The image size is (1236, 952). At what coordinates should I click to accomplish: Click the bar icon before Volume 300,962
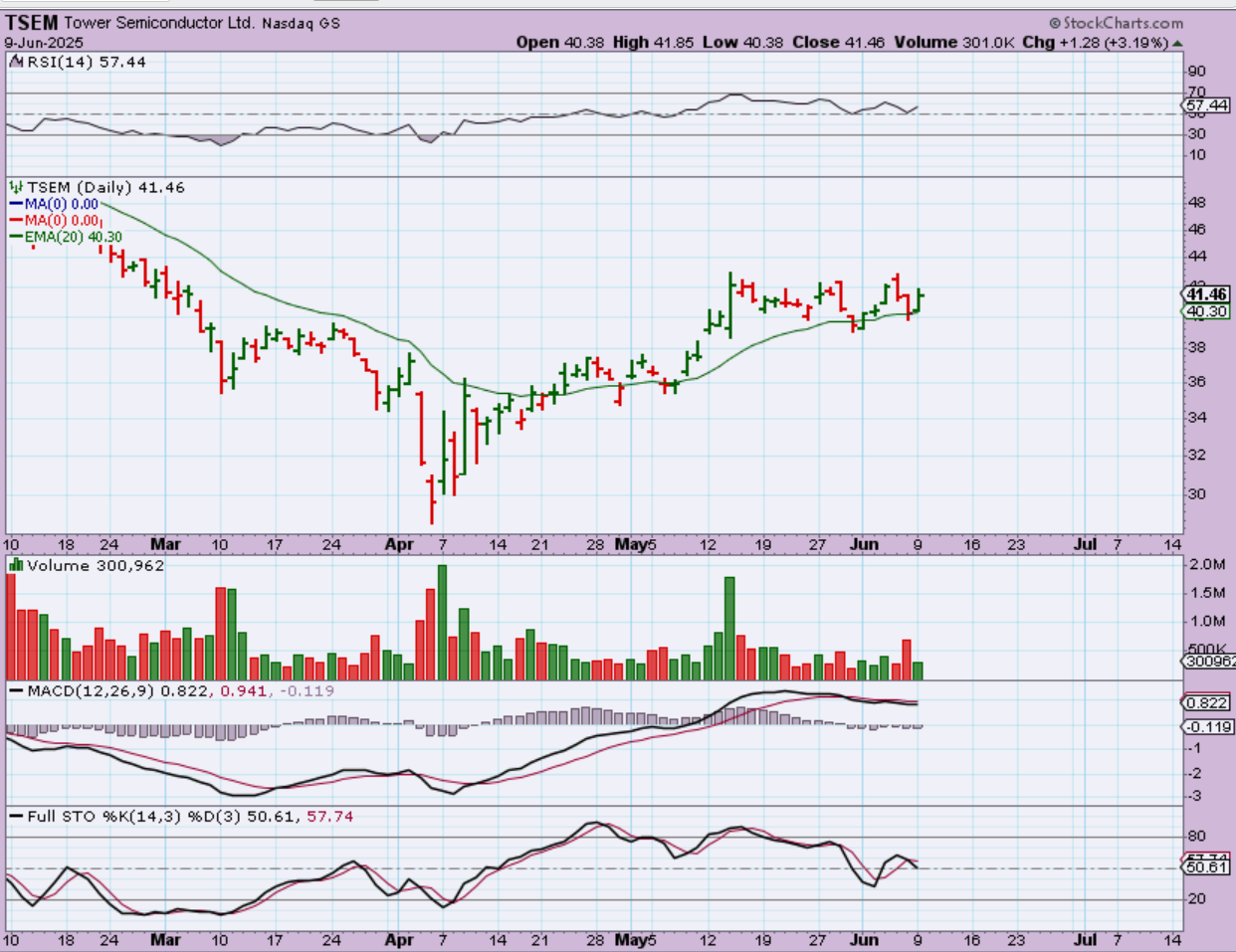pyautogui.click(x=16, y=565)
